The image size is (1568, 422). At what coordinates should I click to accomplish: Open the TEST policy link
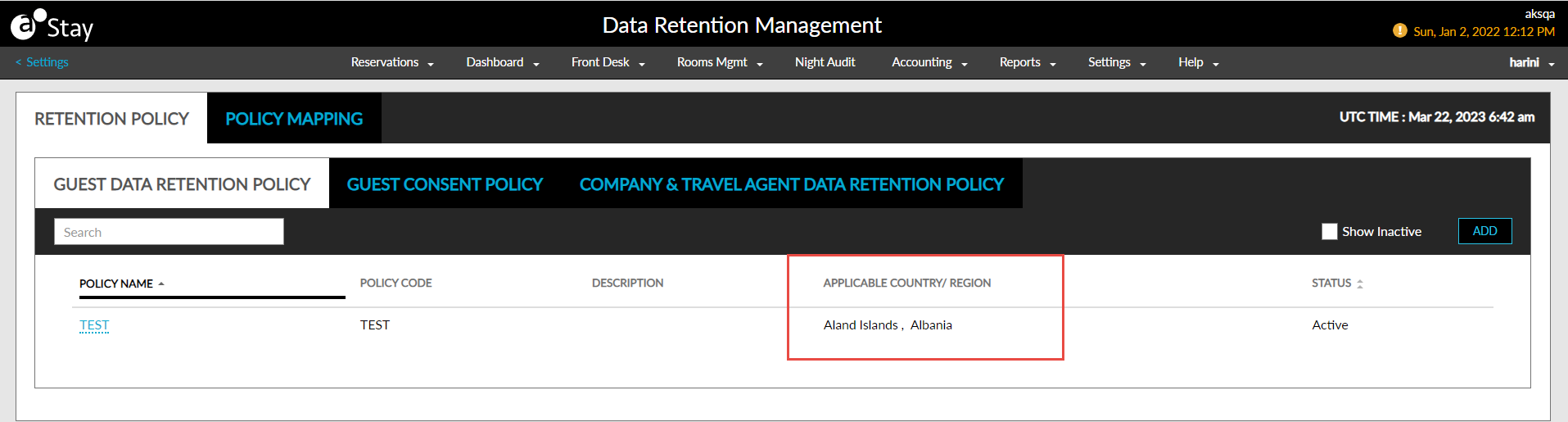94,325
